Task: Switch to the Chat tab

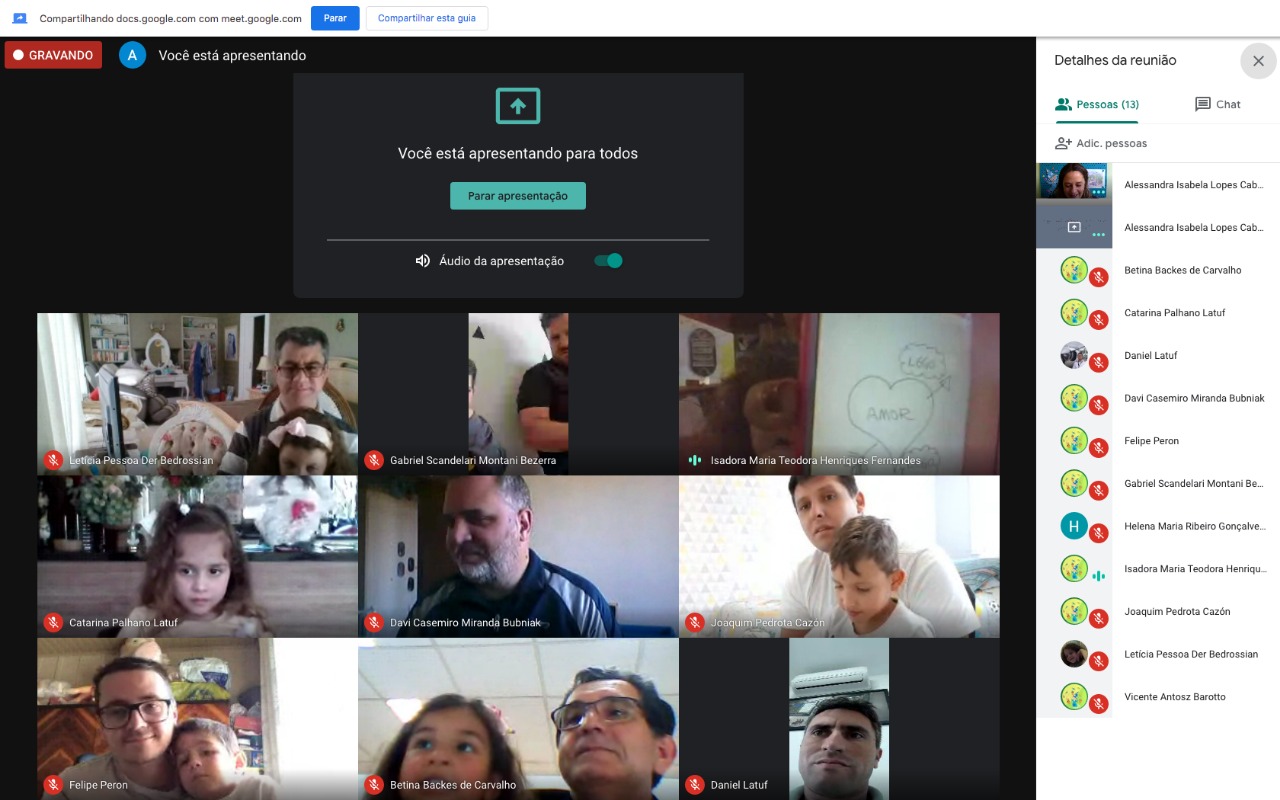Action: click(1217, 104)
